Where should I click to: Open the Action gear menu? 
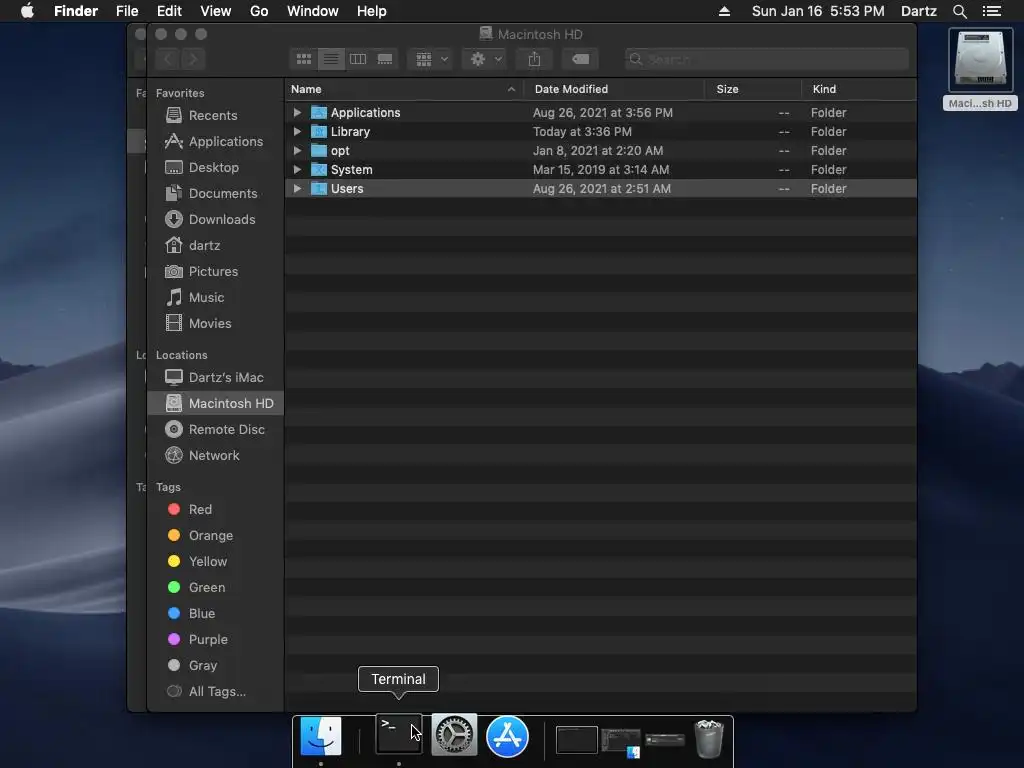tap(485, 59)
